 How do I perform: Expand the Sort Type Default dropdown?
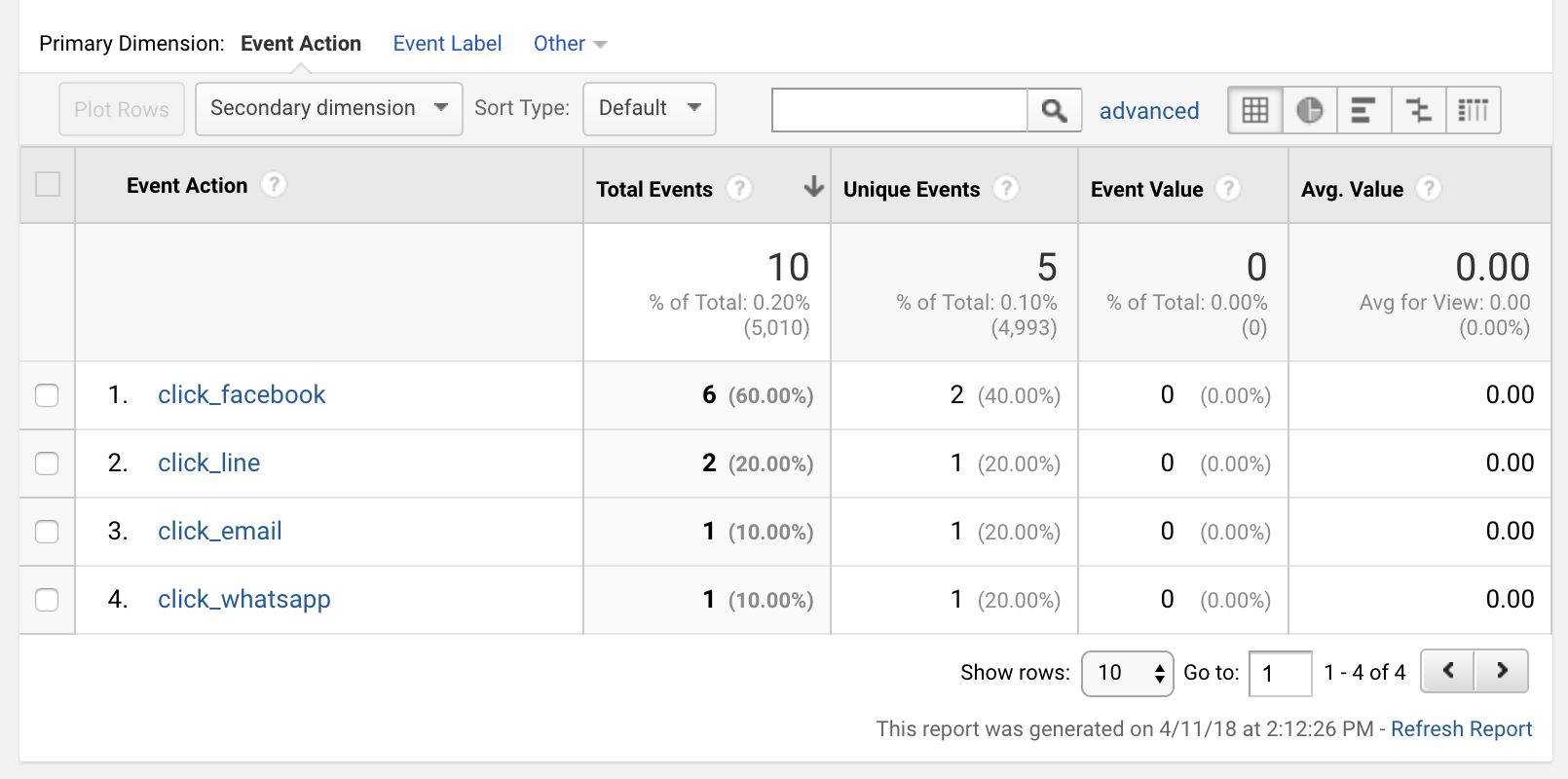[649, 108]
